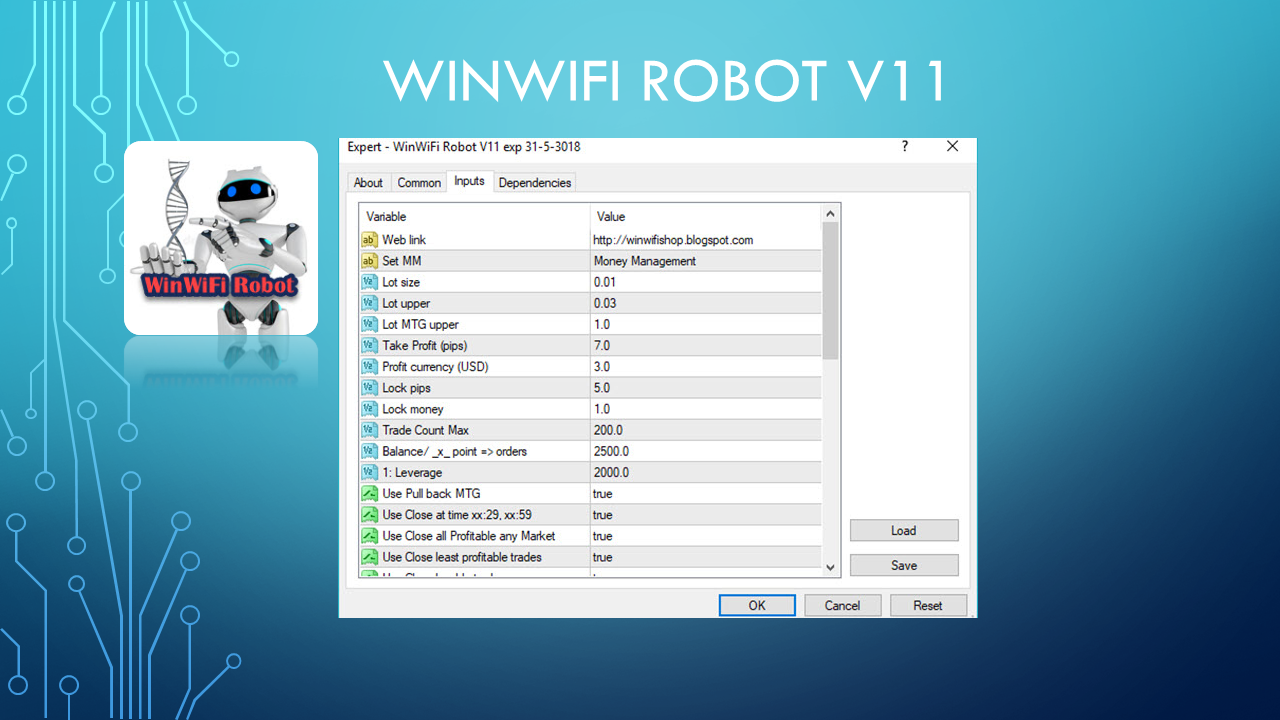This screenshot has height=720, width=1280.
Task: Click the scrollbar down arrow
Action: coord(830,568)
